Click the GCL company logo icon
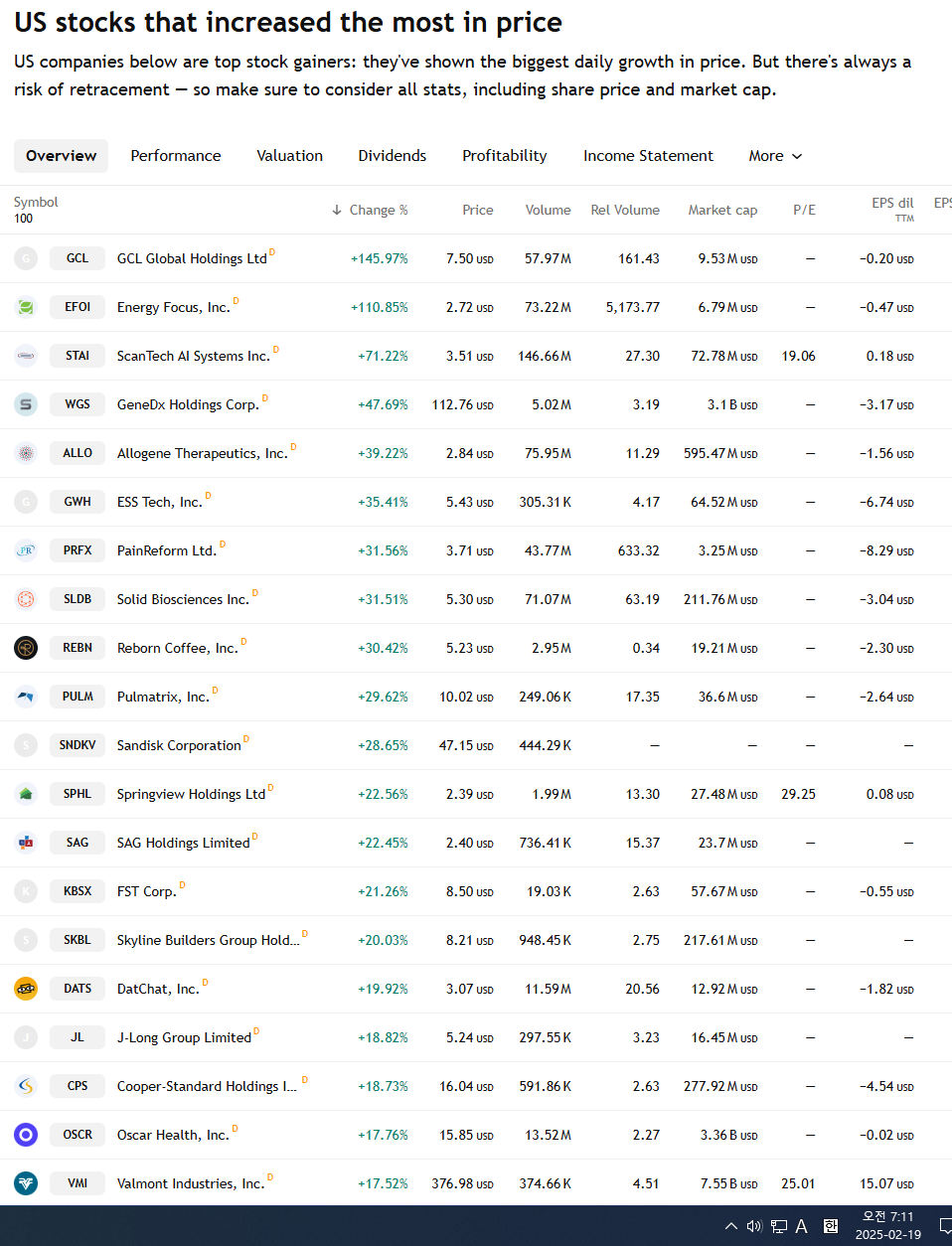Viewport: 952px width, 1246px height. coord(26,258)
